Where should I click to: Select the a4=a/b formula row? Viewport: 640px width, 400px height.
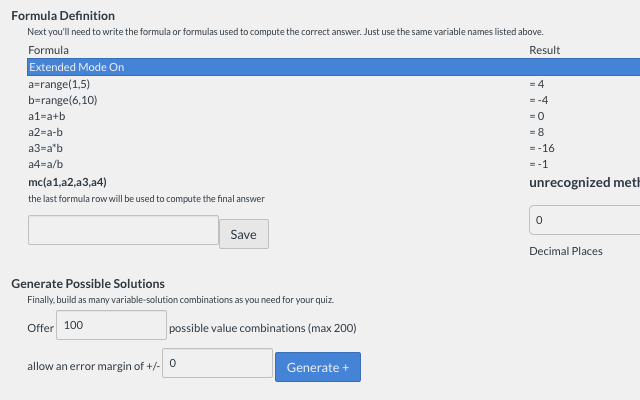(x=46, y=164)
